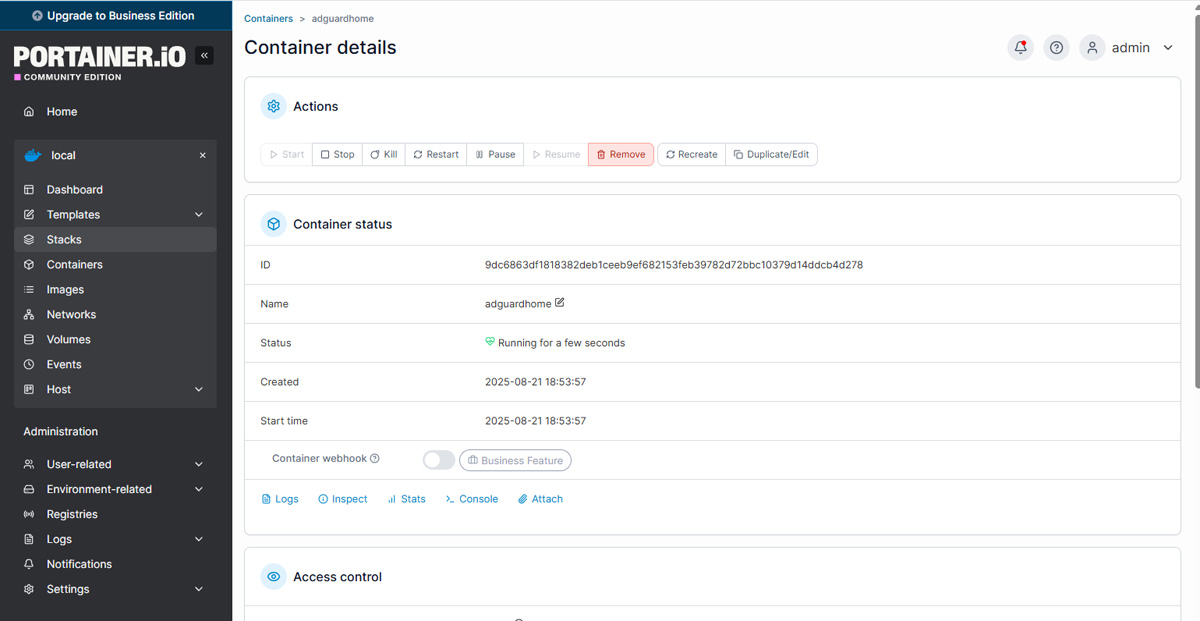Click the greyed-out Resume button

[x=556, y=155]
